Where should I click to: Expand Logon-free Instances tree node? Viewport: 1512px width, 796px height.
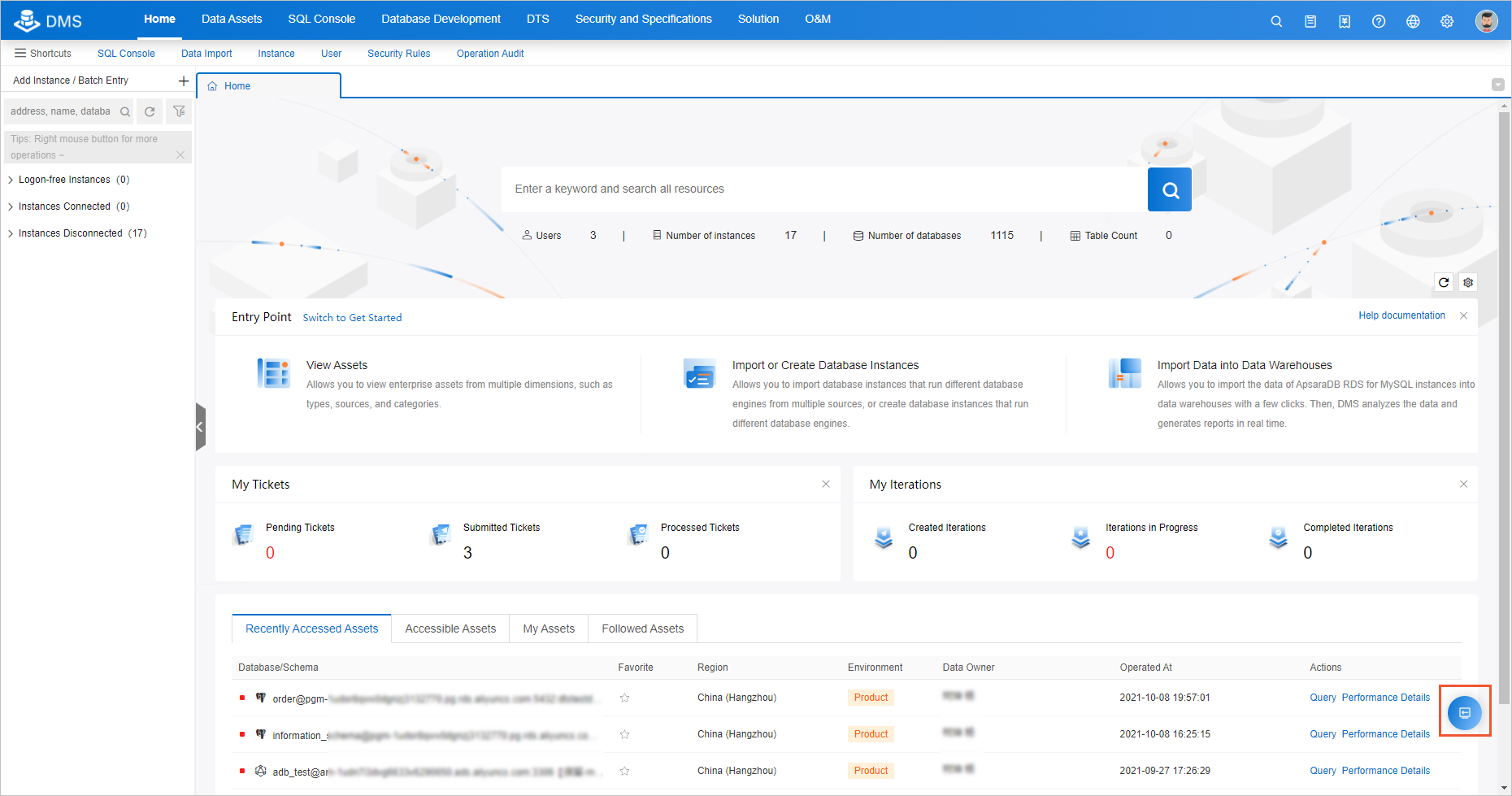point(11,180)
